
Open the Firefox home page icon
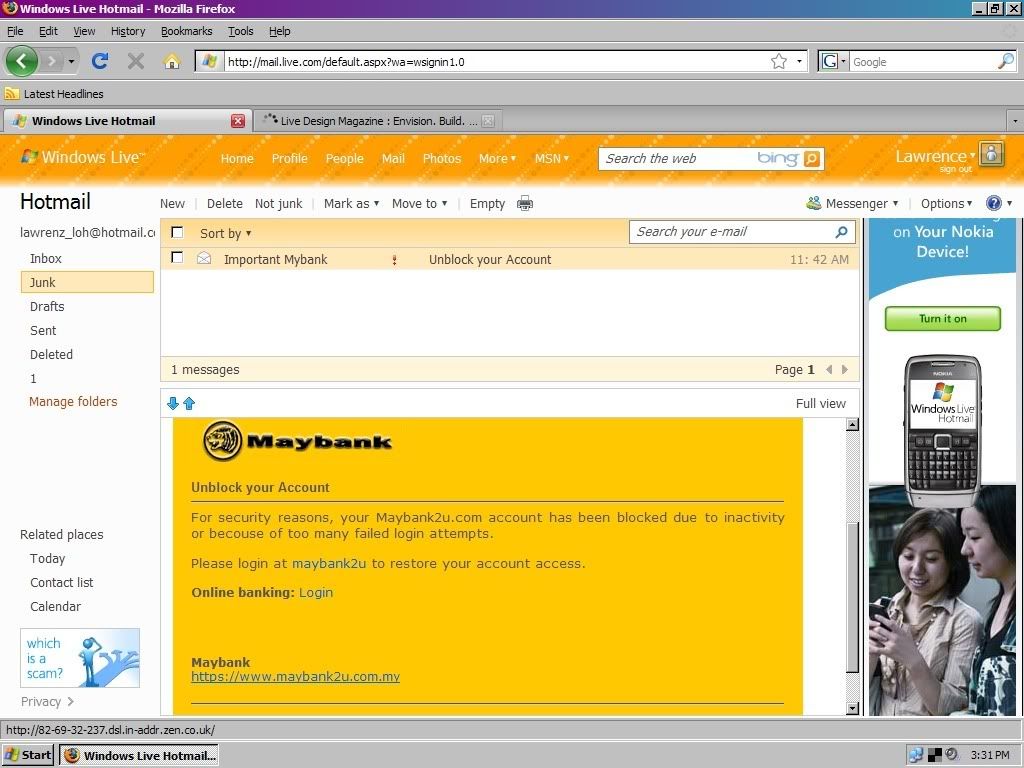click(172, 61)
